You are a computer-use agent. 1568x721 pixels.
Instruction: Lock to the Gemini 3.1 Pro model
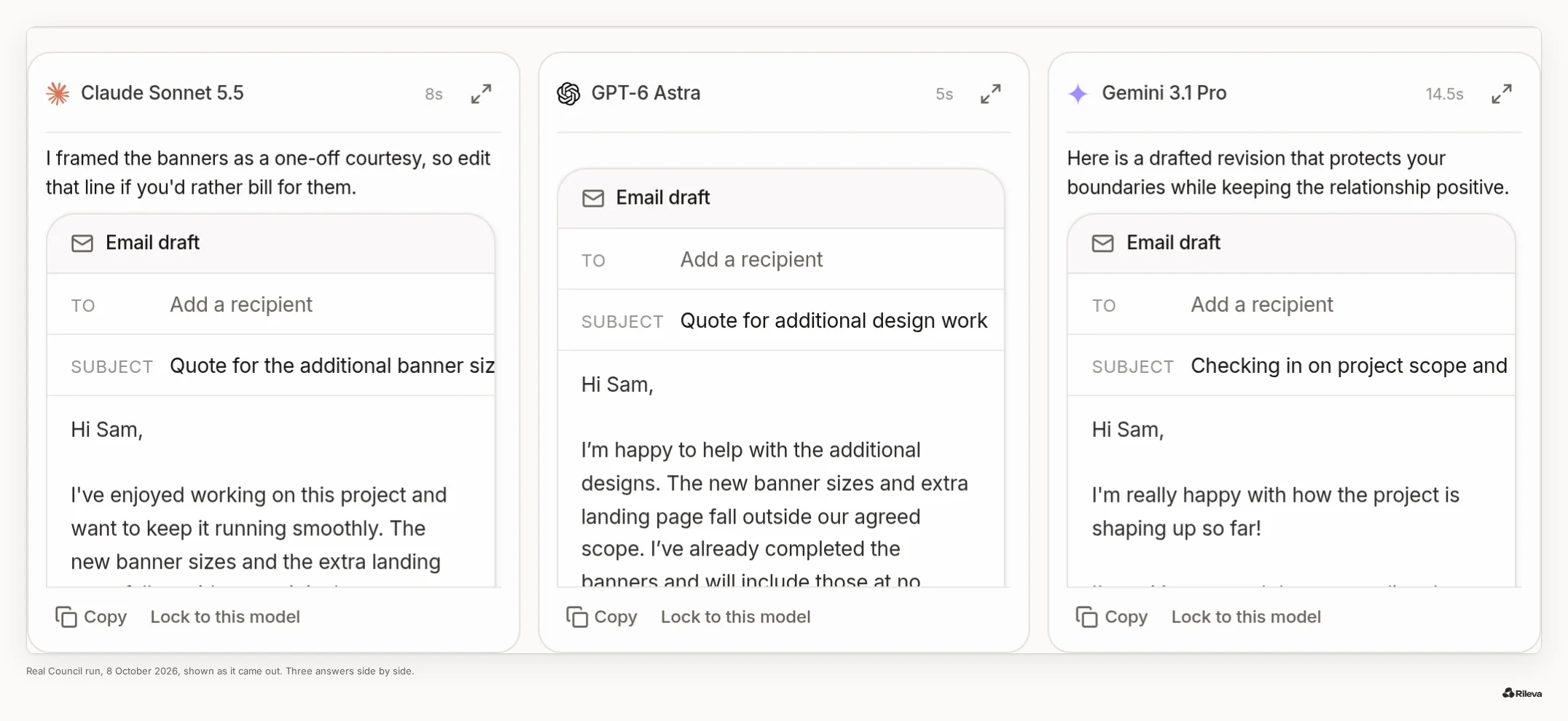click(1246, 617)
